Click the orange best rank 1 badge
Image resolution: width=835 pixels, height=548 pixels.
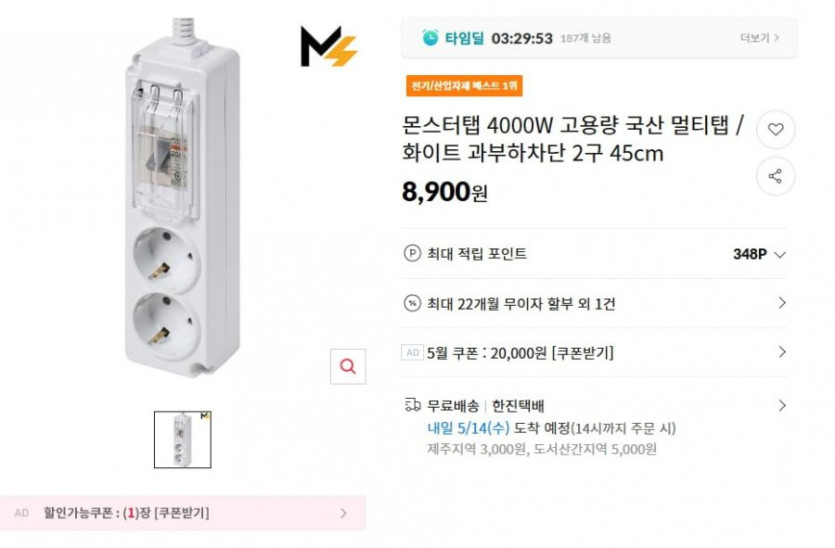464,86
